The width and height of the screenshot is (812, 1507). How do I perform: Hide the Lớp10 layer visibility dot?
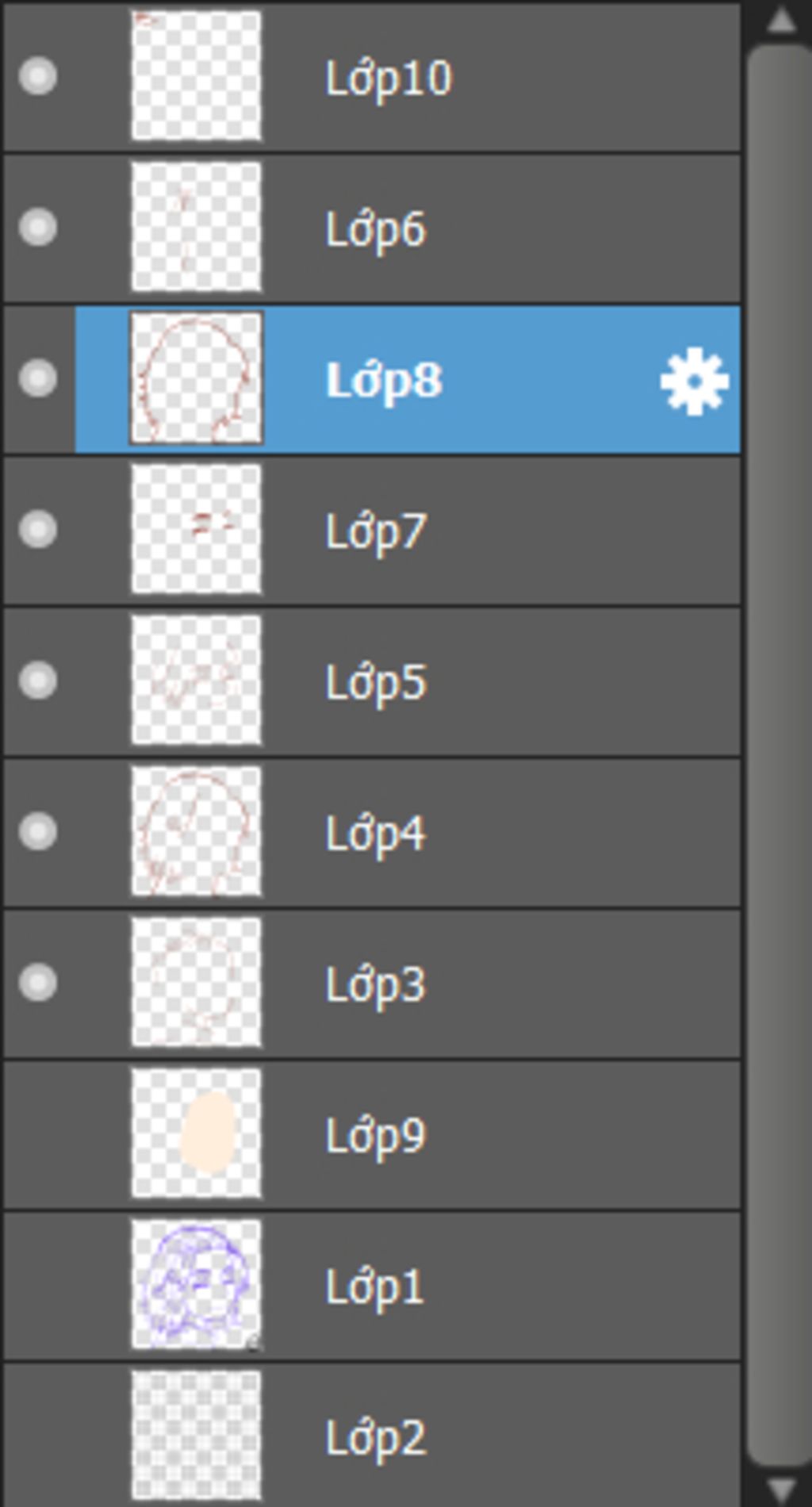[x=38, y=77]
